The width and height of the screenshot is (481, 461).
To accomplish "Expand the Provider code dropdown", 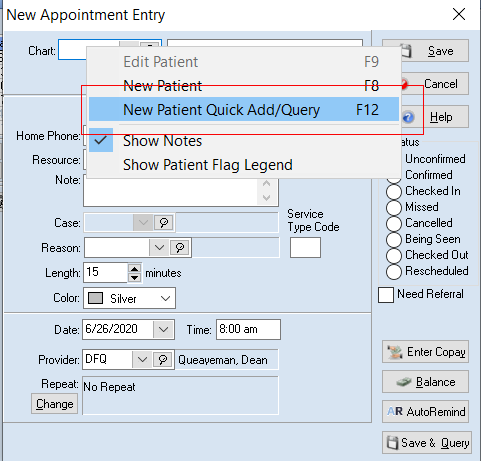I will tap(142, 360).
